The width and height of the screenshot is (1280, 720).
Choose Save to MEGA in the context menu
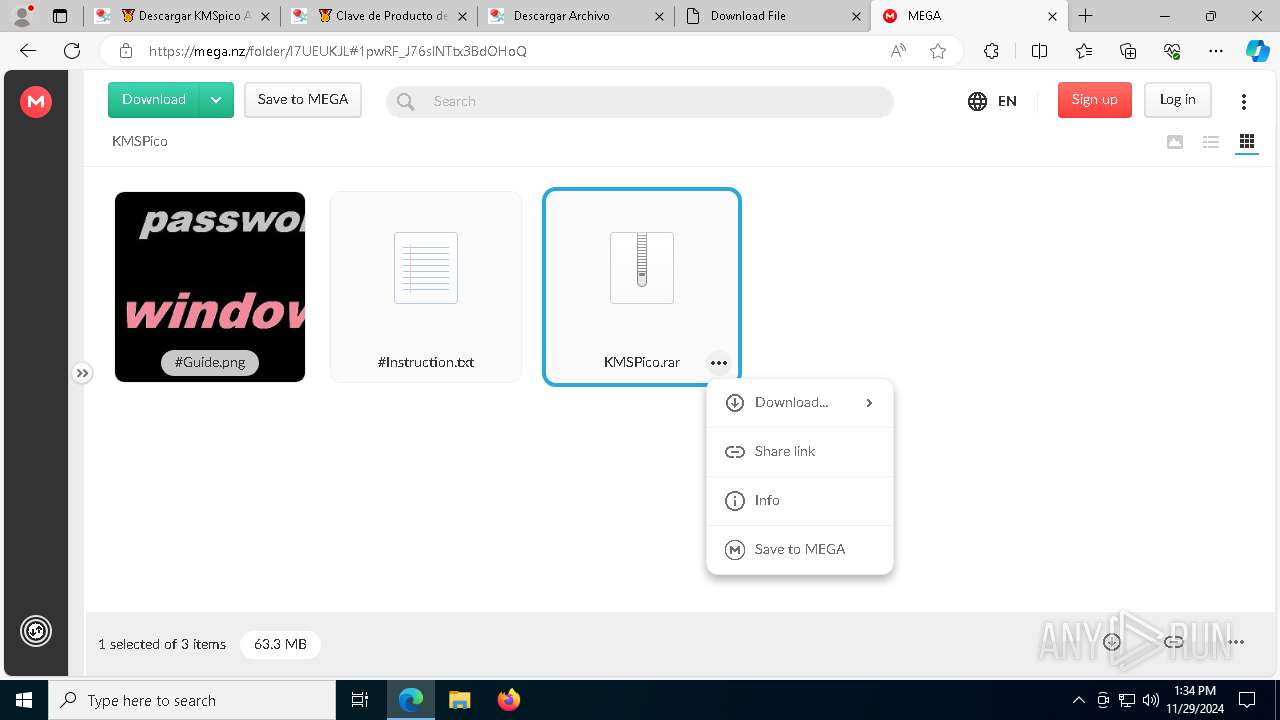pyautogui.click(x=800, y=550)
